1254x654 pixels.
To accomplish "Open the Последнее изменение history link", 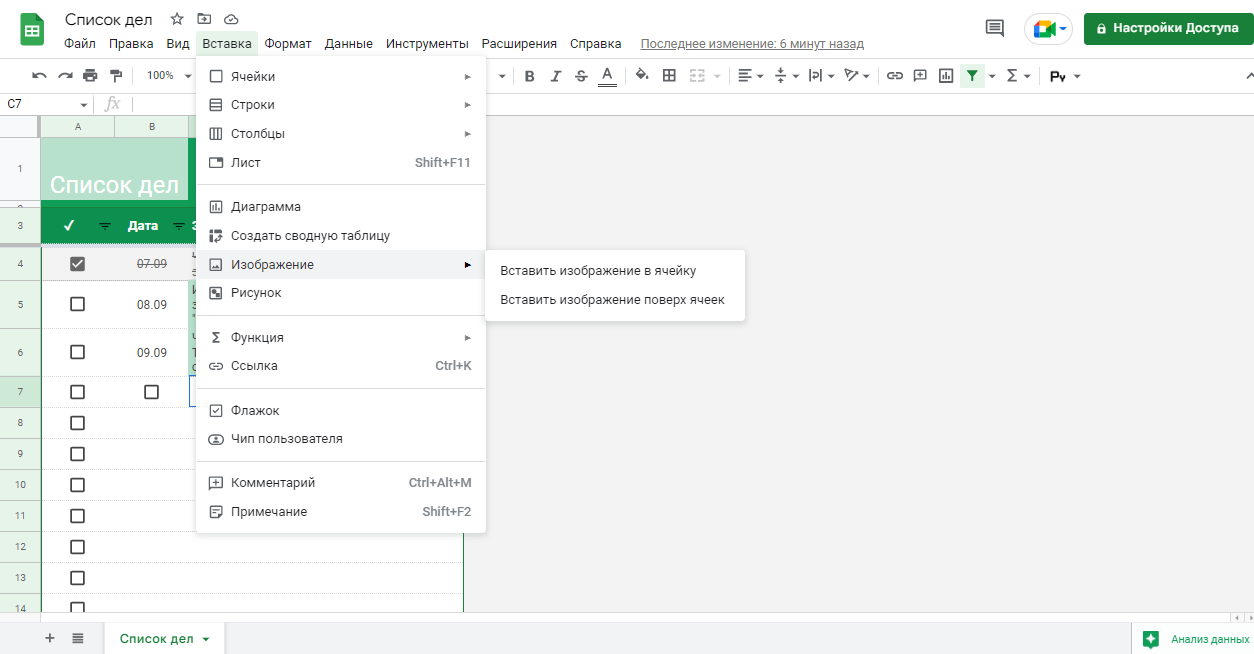I will [752, 44].
